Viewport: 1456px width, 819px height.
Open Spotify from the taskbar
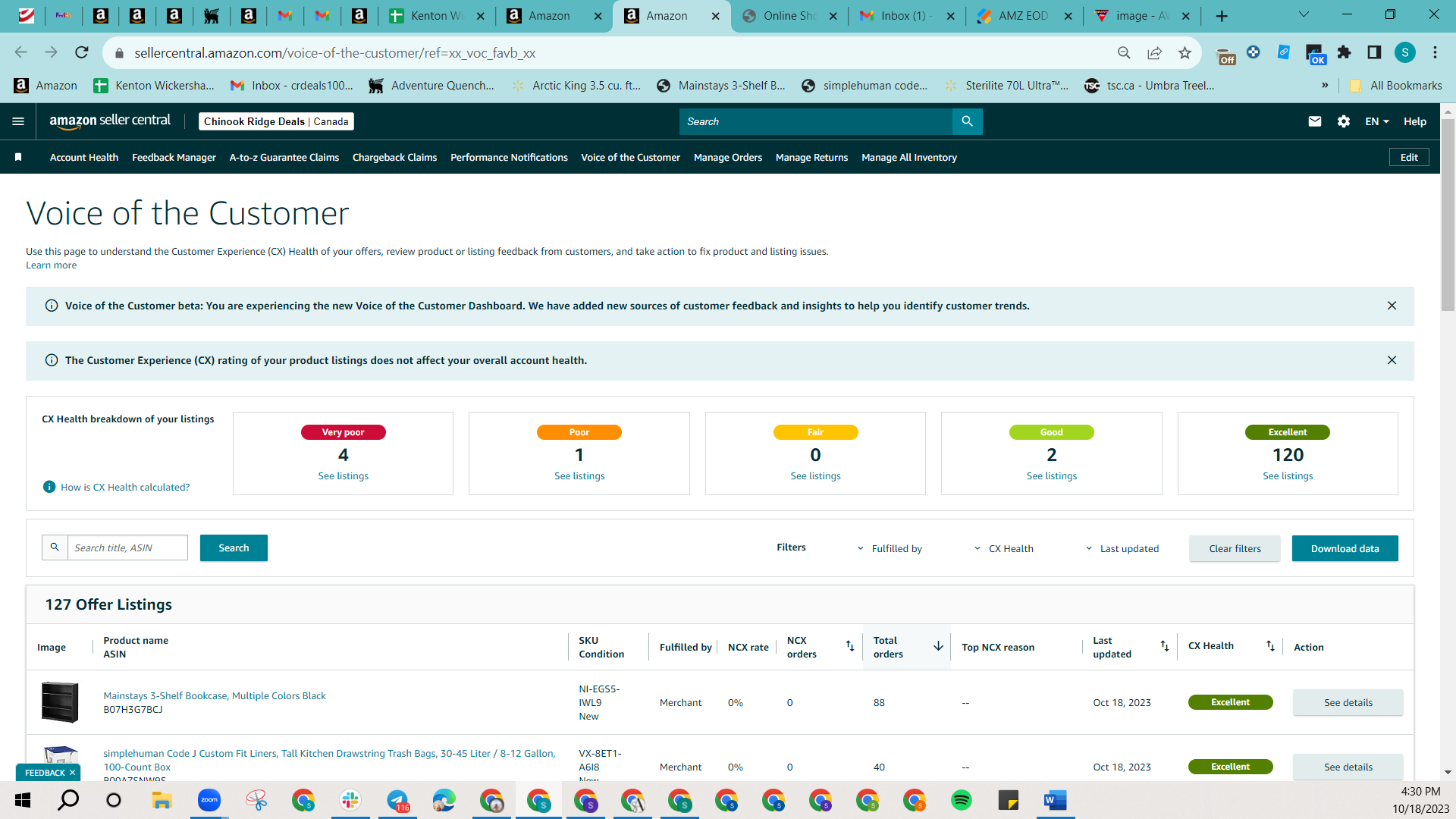tap(962, 800)
